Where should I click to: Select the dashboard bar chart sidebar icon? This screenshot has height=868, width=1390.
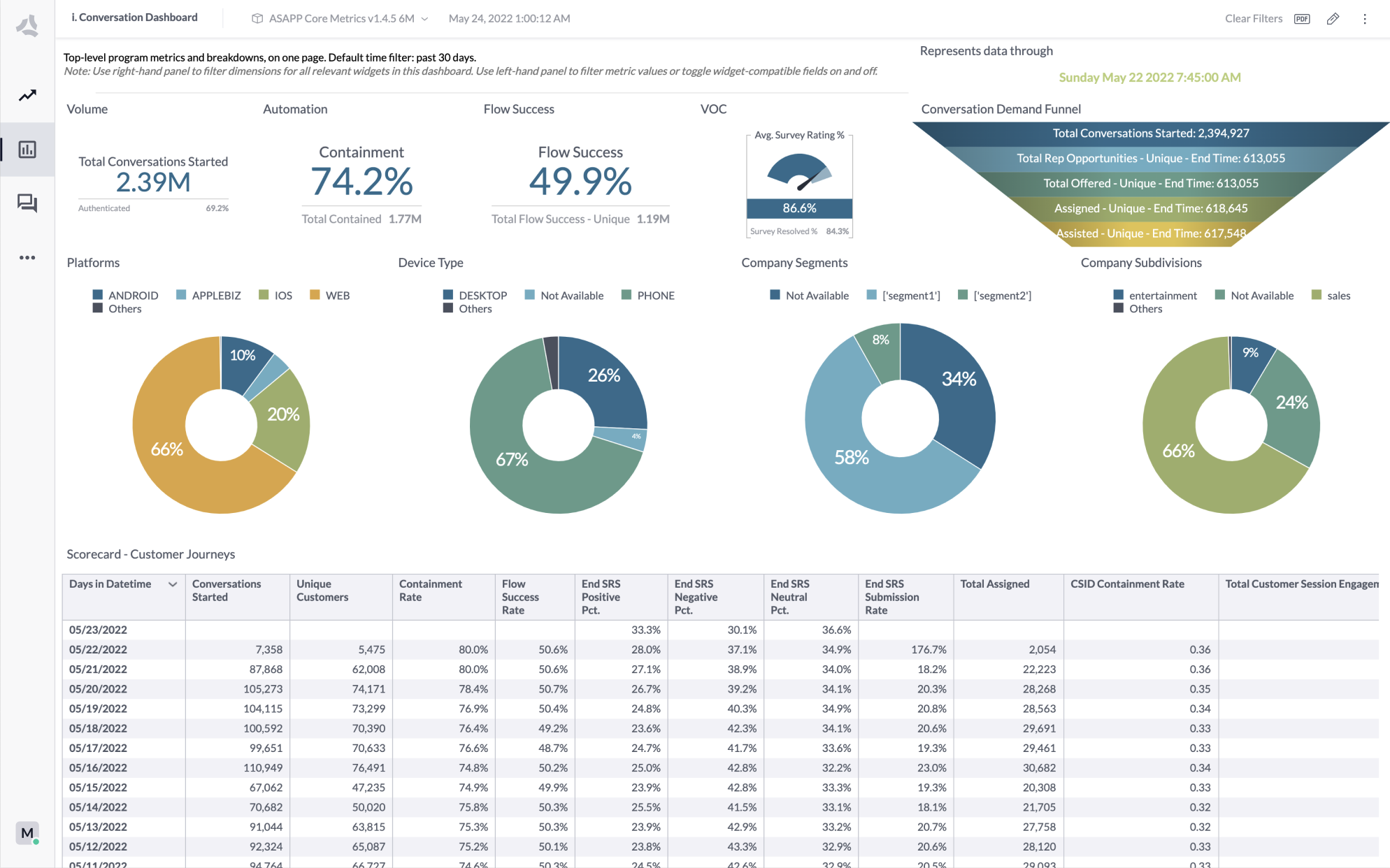tap(27, 150)
